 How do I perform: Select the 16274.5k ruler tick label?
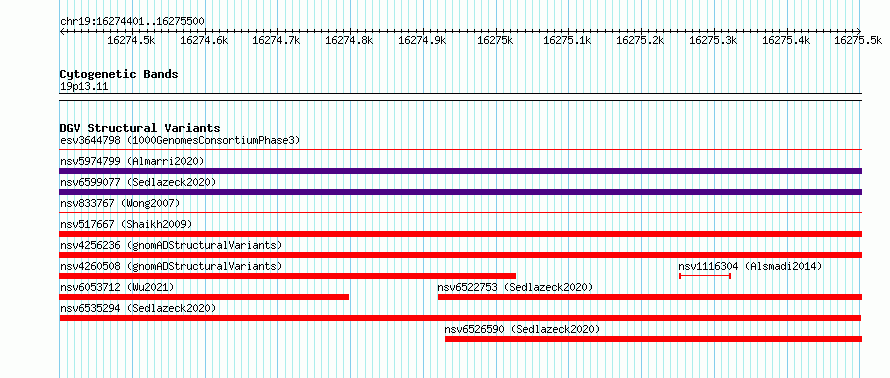131,40
